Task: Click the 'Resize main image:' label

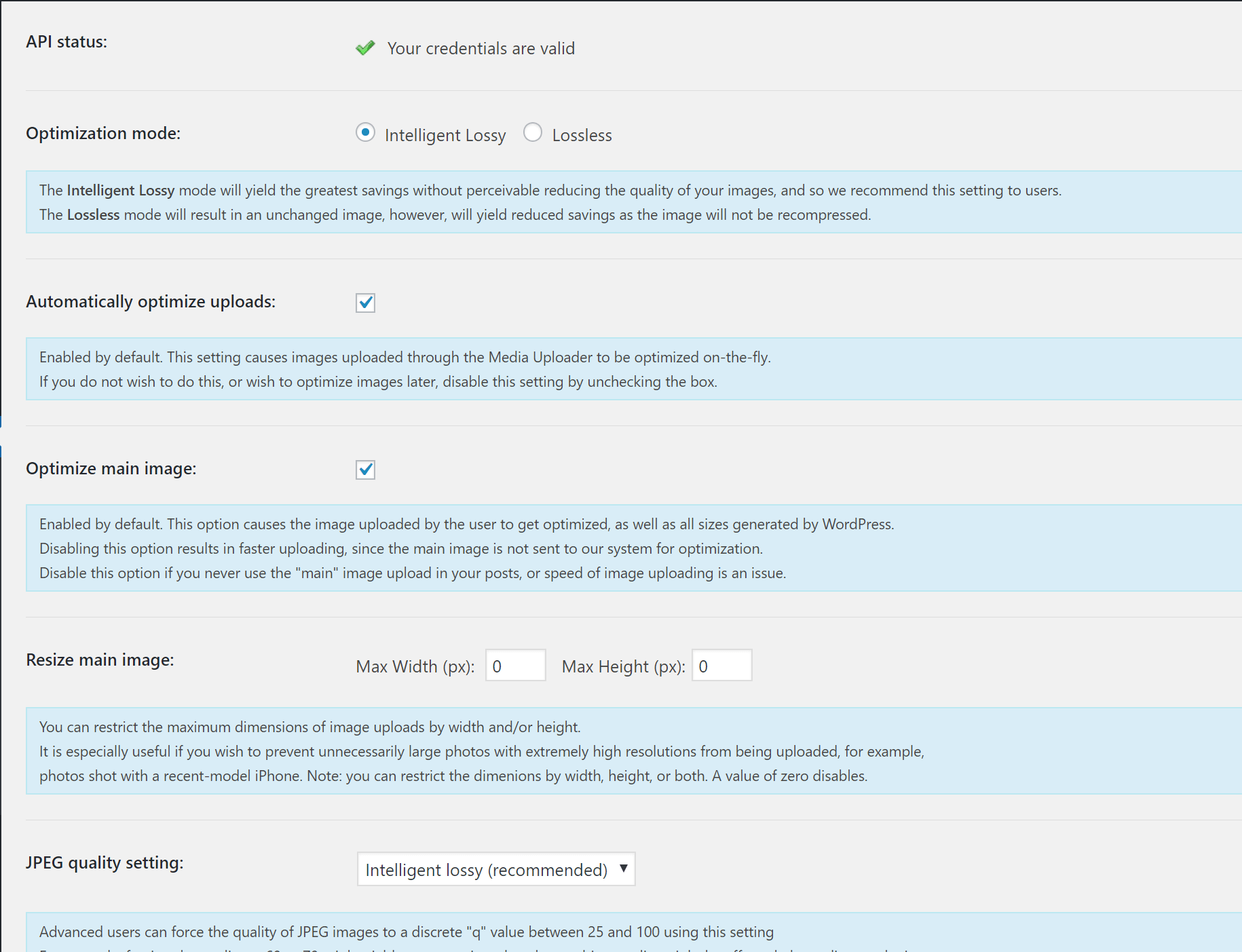Action: click(100, 660)
